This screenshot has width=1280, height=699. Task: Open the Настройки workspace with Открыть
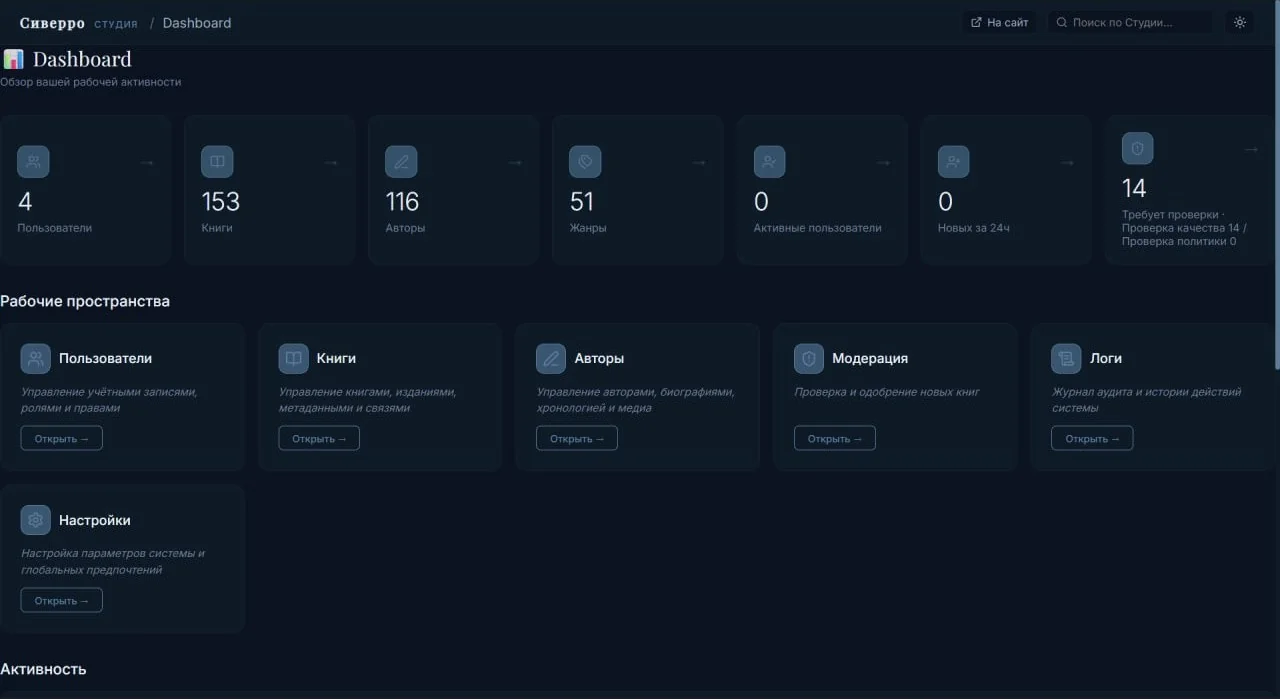pos(62,600)
